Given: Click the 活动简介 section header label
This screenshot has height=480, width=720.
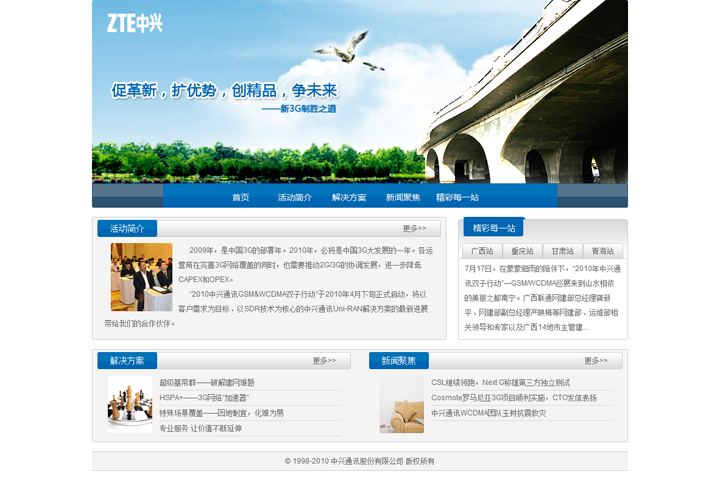Looking at the screenshot, I should tap(127, 229).
